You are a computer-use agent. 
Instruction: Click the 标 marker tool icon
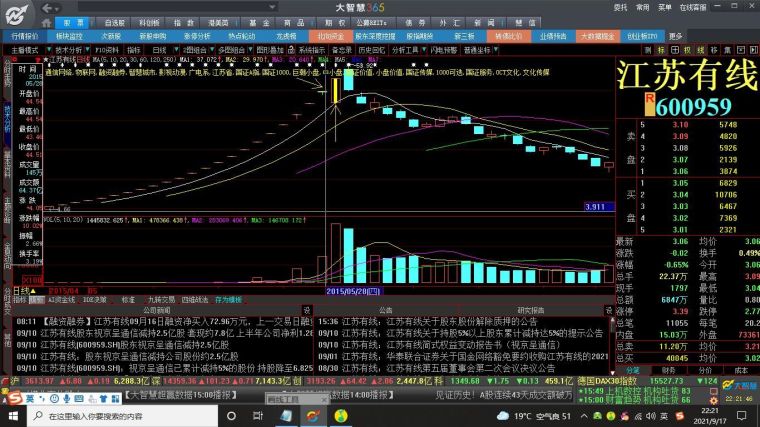[661, 50]
